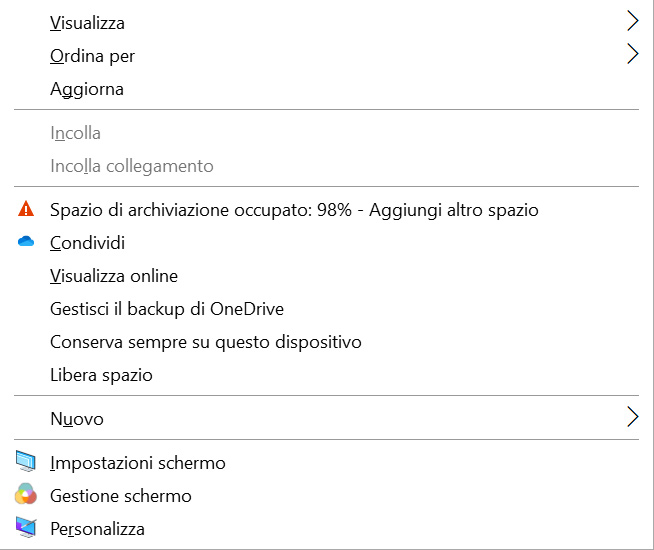The image size is (654, 550).
Task: Click the blue OneDrive cloud icon
Action: pyautogui.click(x=26, y=242)
